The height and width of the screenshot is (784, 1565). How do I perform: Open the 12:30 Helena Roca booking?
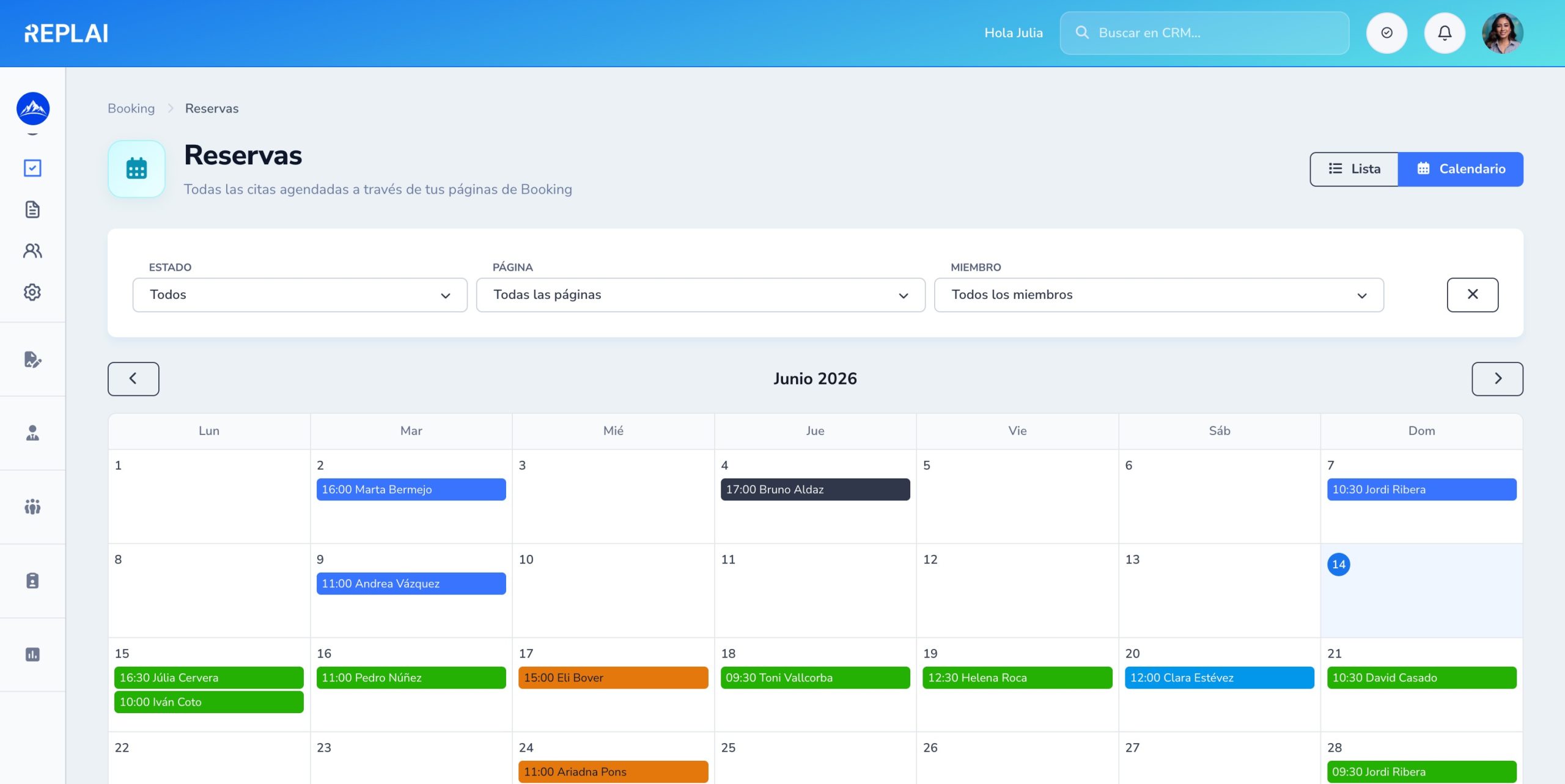click(x=1017, y=678)
